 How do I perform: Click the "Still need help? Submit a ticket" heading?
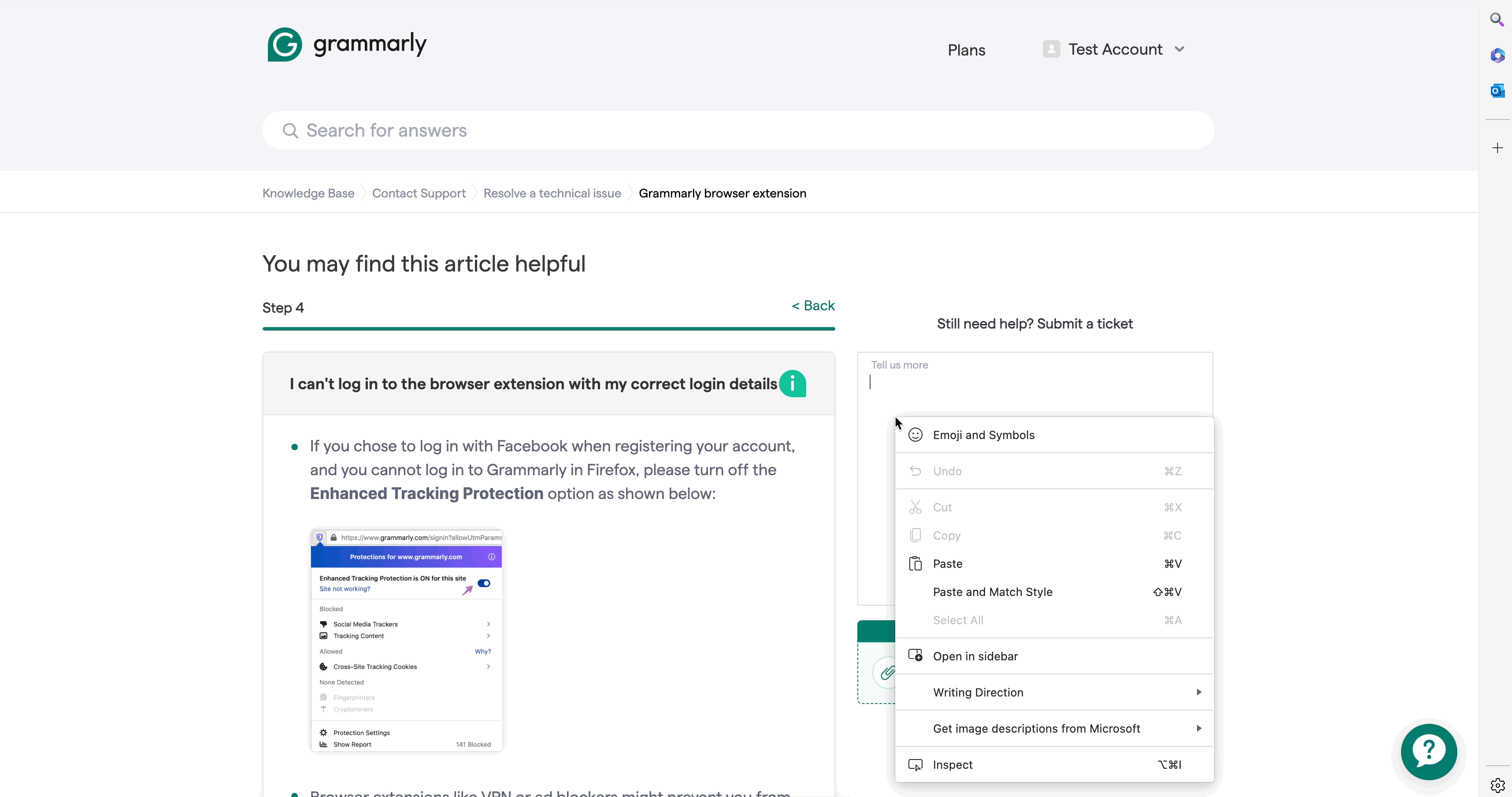click(1034, 324)
